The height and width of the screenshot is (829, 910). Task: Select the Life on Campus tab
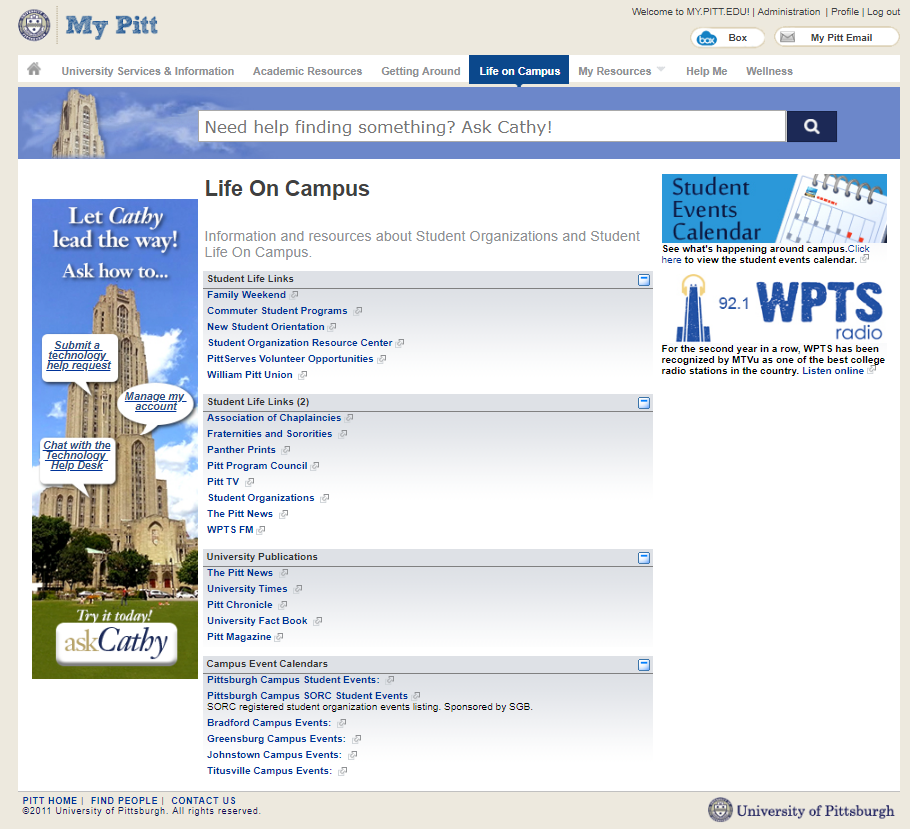519,71
